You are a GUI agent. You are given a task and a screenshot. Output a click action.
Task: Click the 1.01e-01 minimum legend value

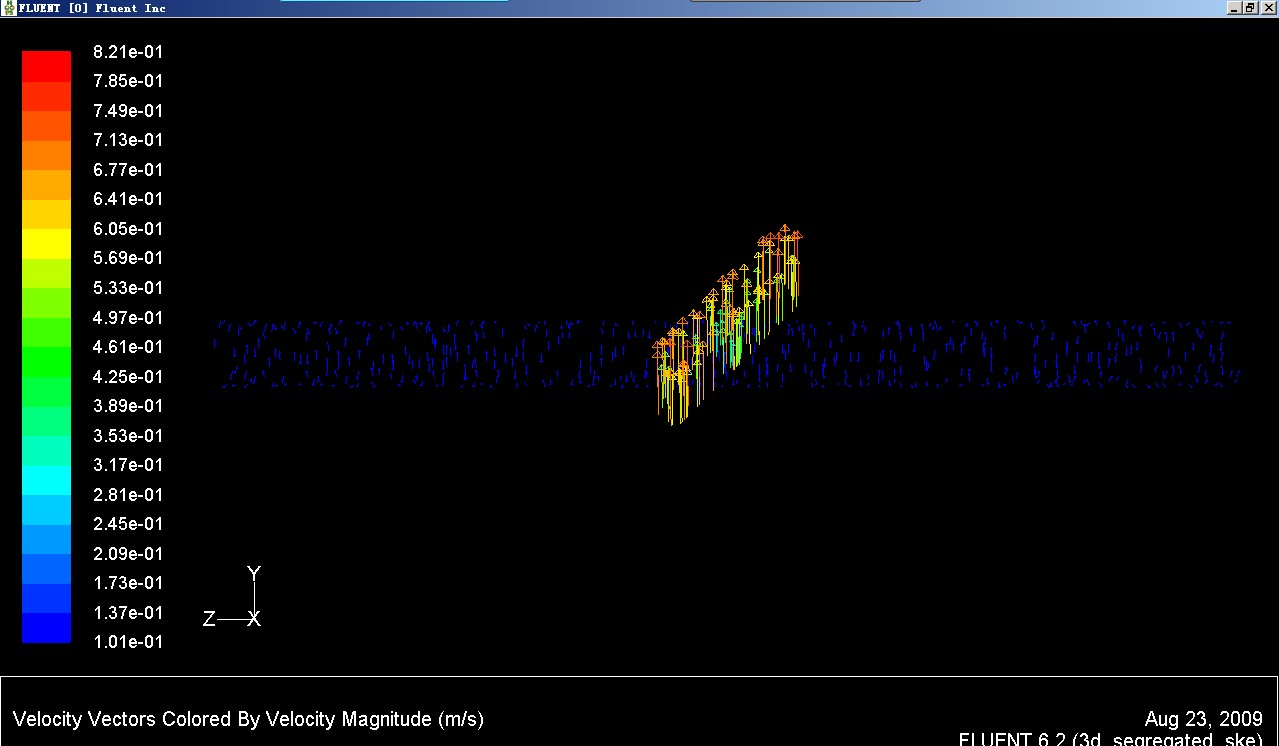pyautogui.click(x=128, y=642)
